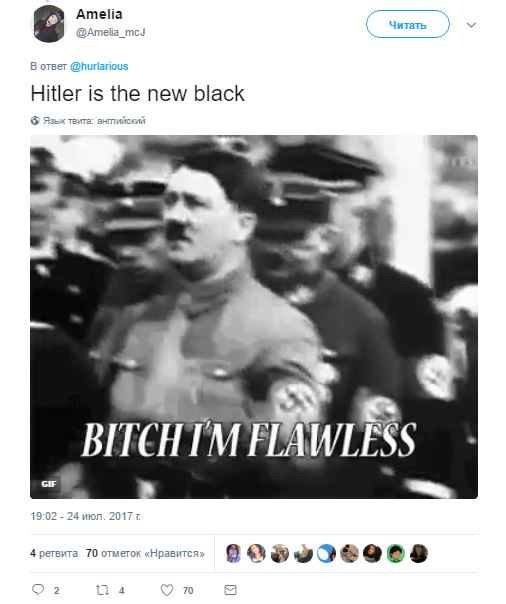This screenshot has width=506, height=604.
Task: Click the globe icon beside tweet language
Action: (x=35, y=121)
